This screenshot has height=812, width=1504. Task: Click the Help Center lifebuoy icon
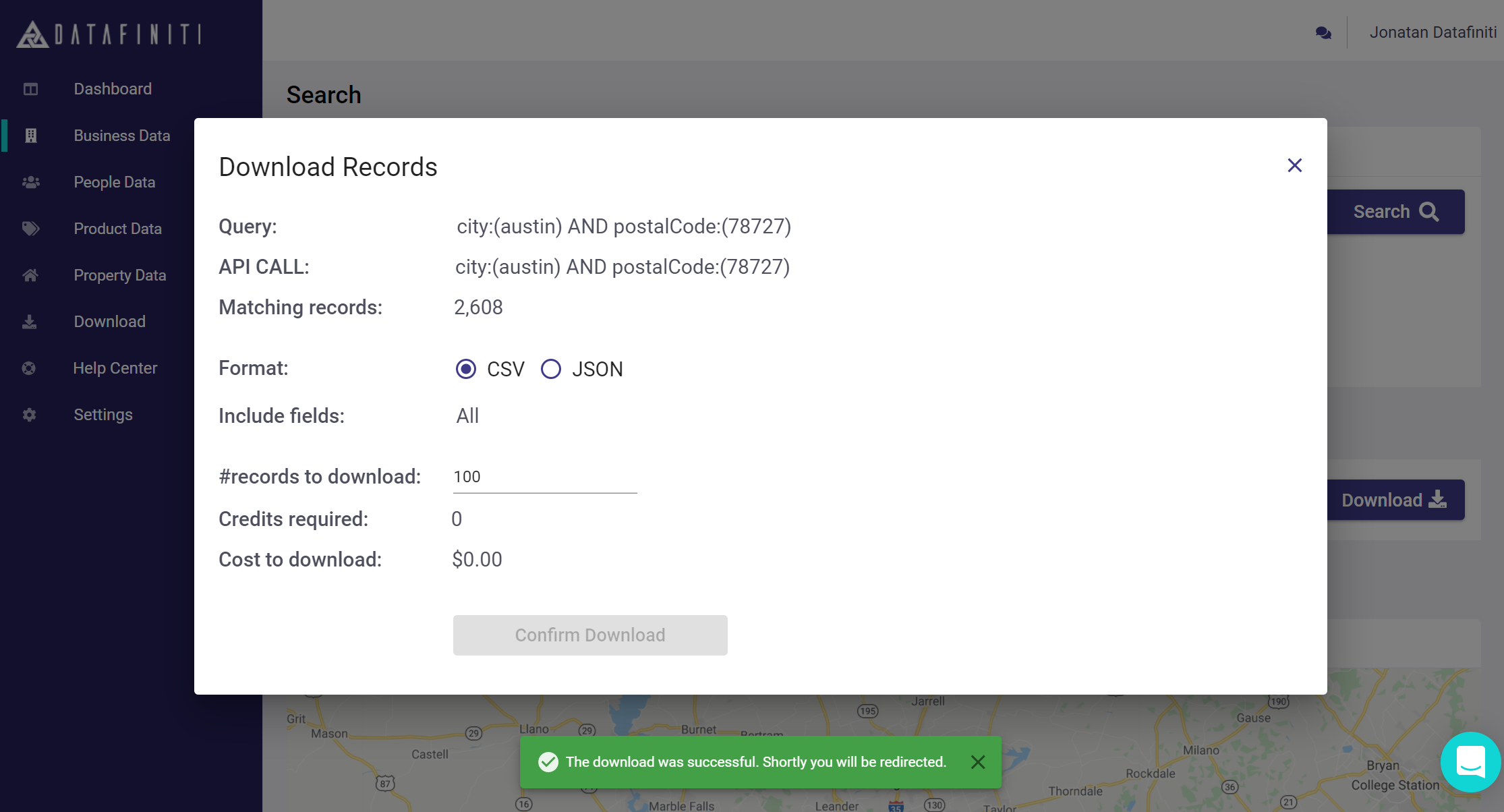pyautogui.click(x=29, y=368)
